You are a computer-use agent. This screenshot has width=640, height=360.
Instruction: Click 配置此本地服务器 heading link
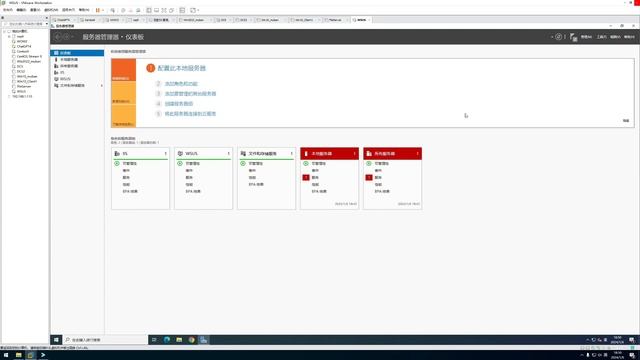(x=182, y=68)
